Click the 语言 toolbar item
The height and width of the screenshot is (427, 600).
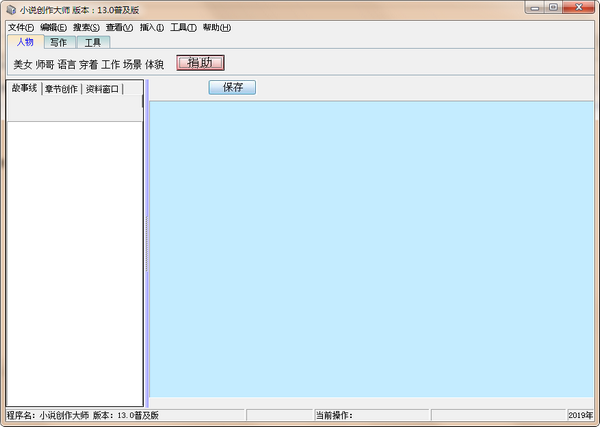67,65
